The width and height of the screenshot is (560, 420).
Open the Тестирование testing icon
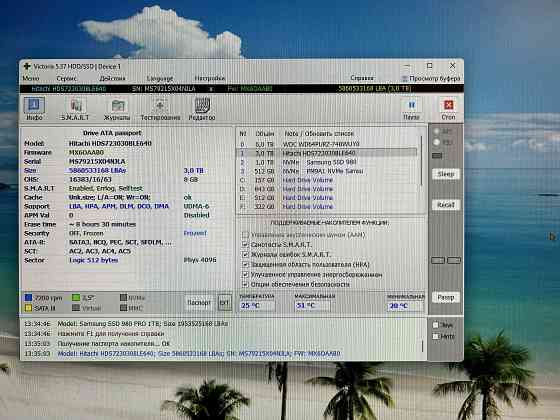click(160, 109)
